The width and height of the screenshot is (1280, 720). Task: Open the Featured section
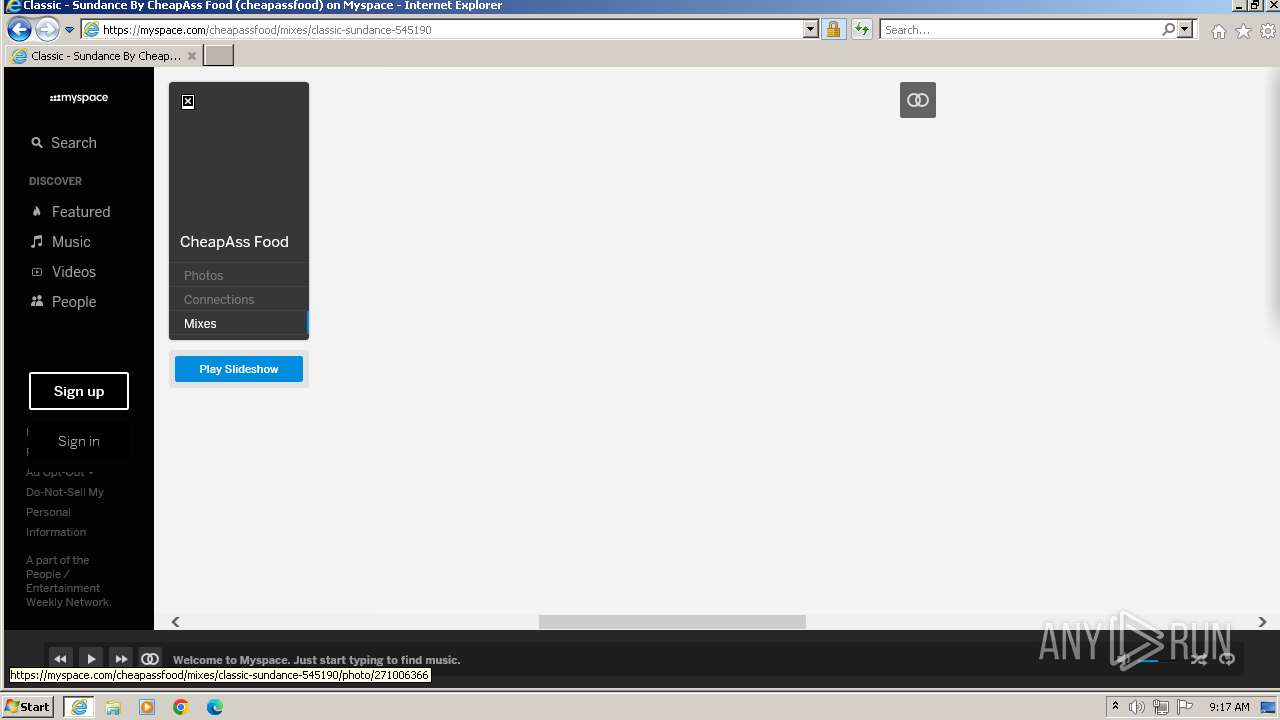point(70,212)
